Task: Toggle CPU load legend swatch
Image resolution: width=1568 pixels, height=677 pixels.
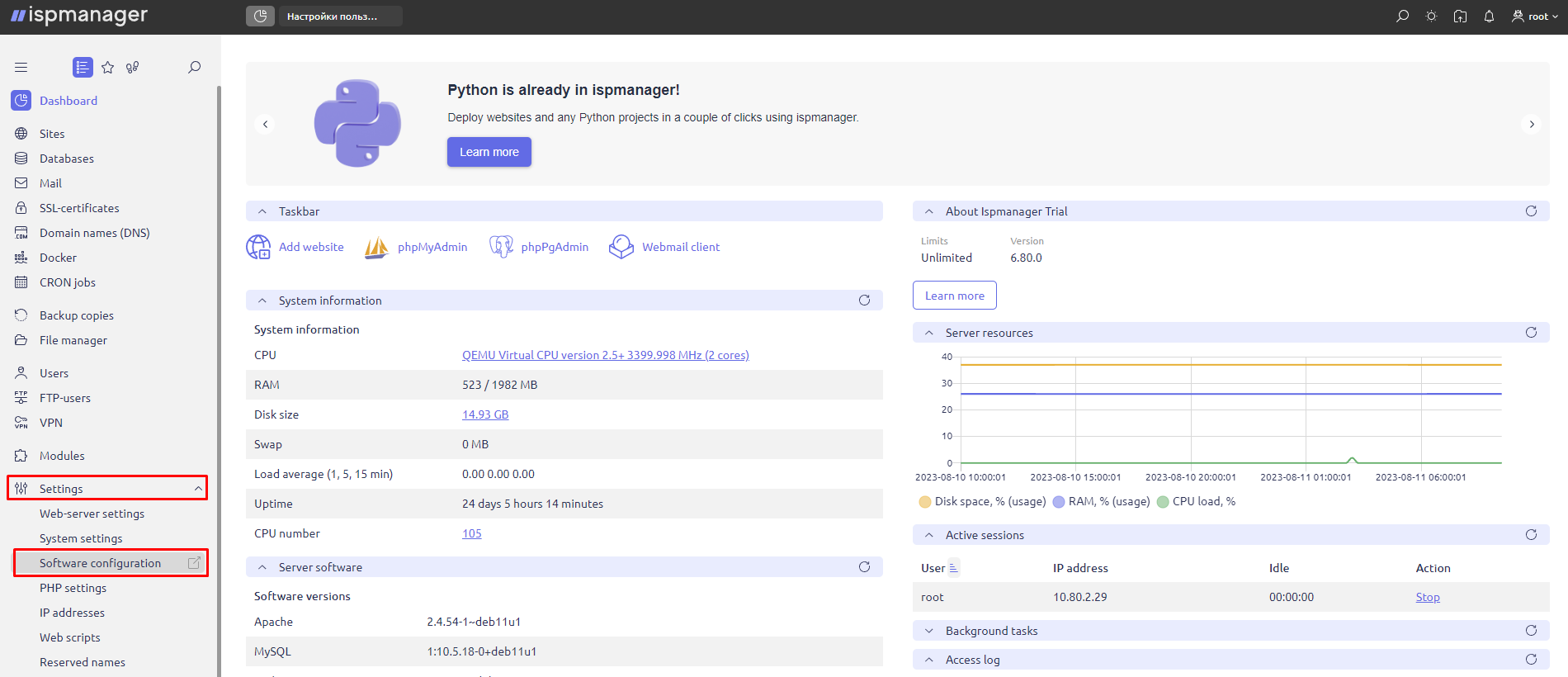Action: tap(1163, 502)
